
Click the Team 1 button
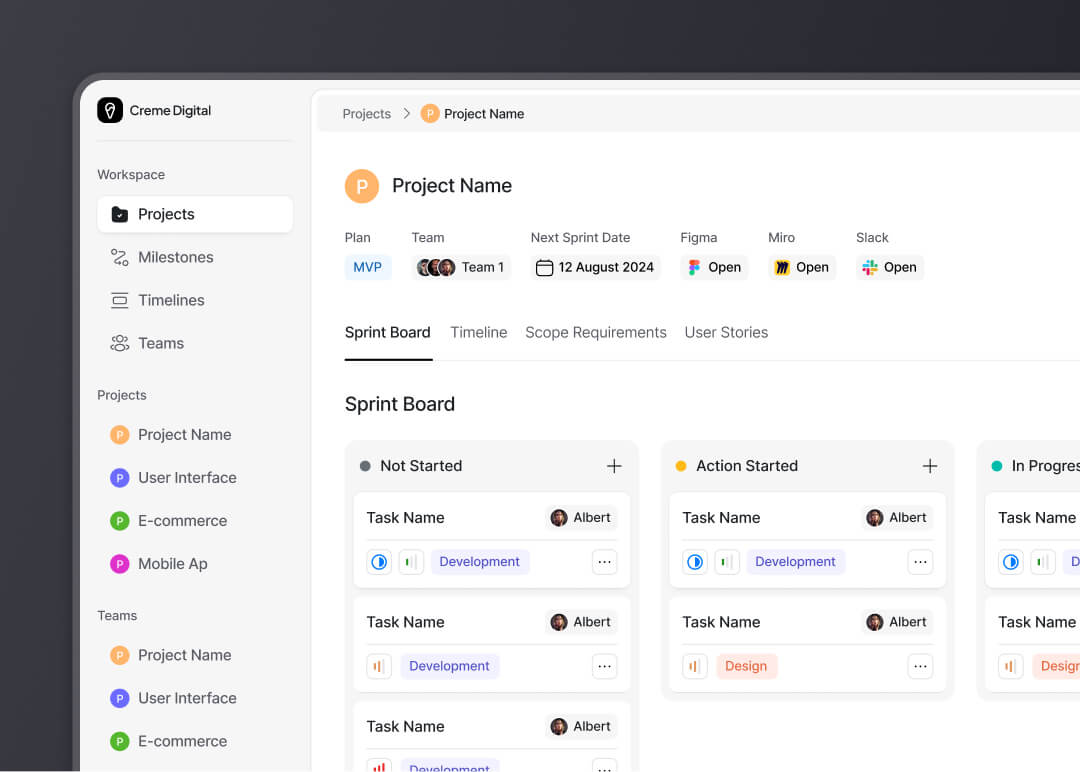click(x=461, y=267)
